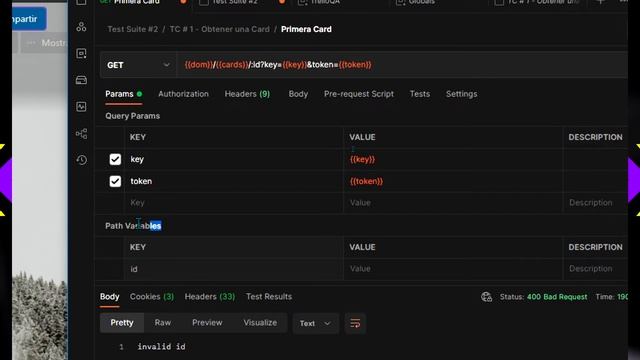Click the Primera Card request name

(x=306, y=29)
